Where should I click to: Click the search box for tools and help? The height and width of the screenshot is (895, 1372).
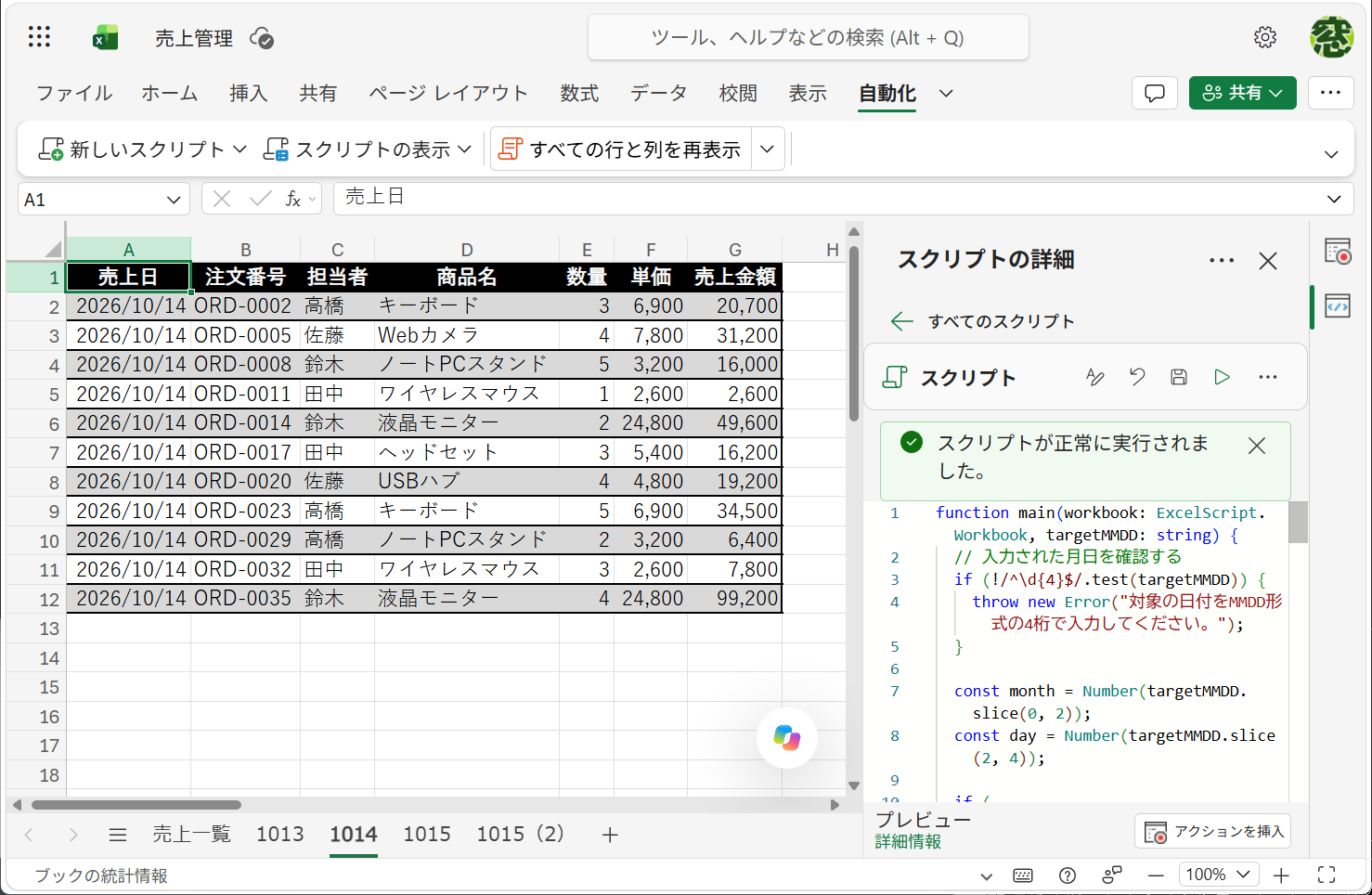point(808,38)
